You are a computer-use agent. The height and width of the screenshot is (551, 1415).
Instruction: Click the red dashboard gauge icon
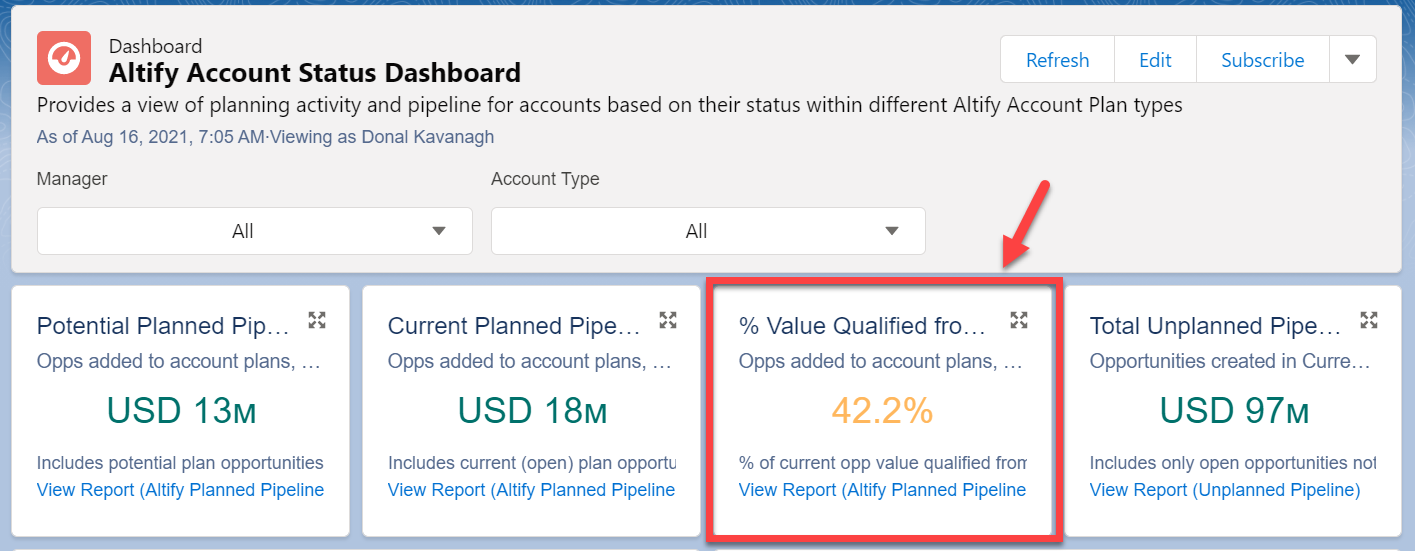point(64,58)
